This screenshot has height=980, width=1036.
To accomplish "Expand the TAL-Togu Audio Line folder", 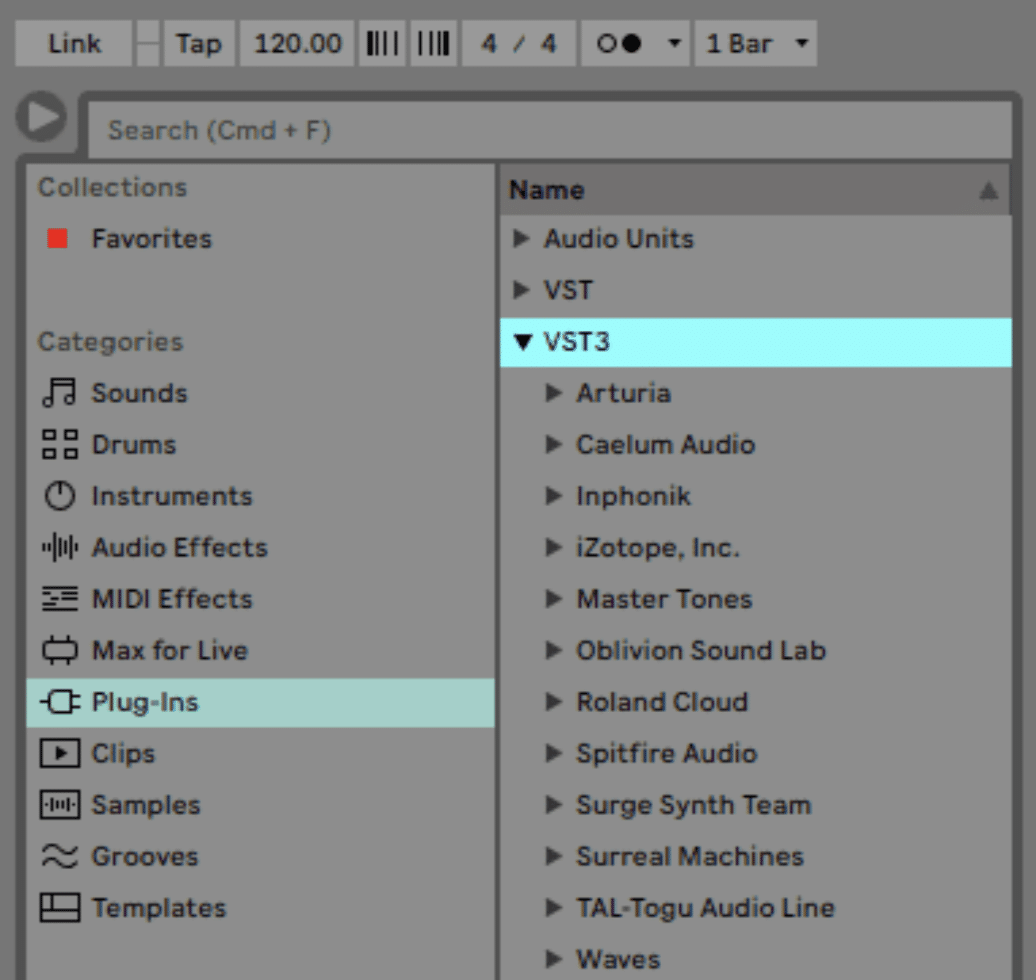I will [553, 907].
